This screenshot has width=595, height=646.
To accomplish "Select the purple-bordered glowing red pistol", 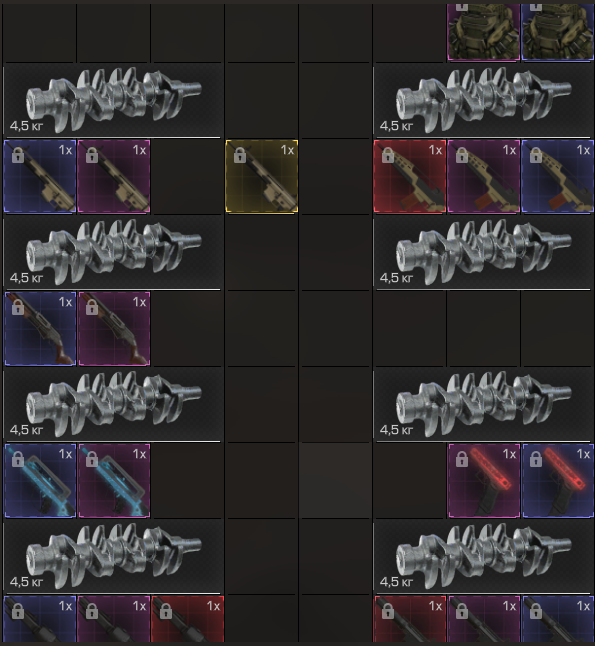I will pos(484,480).
